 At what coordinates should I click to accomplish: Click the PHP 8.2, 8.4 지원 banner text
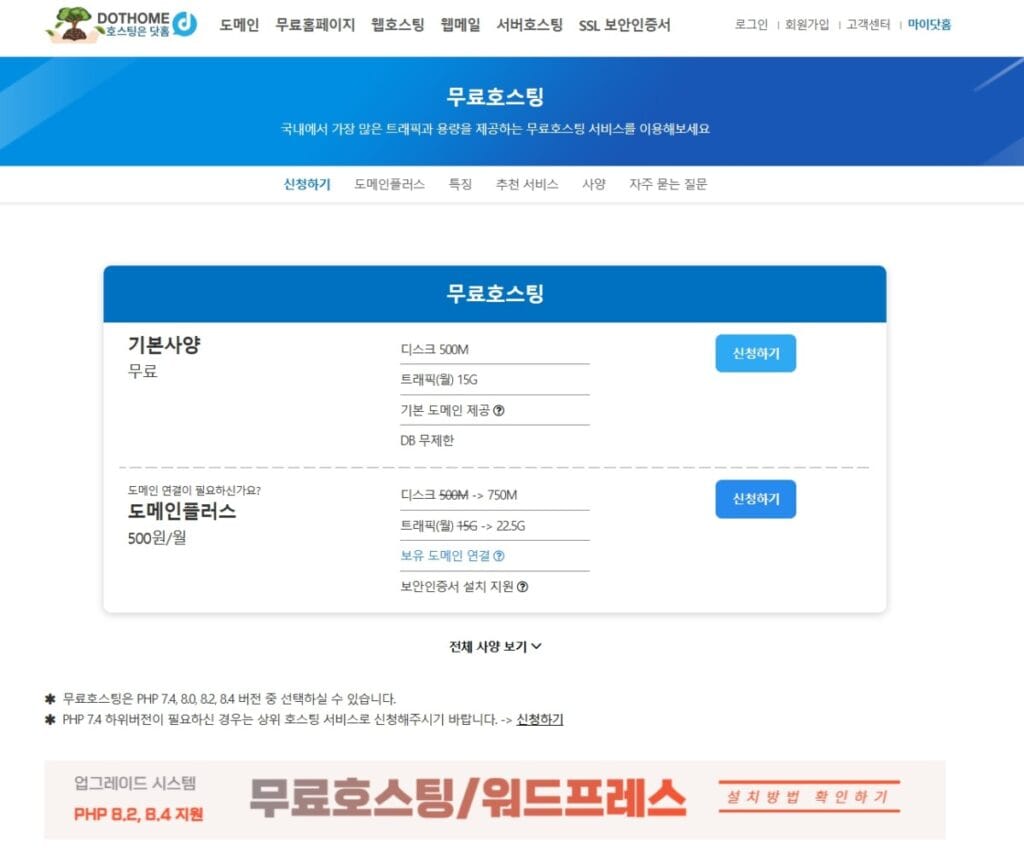pos(138,814)
